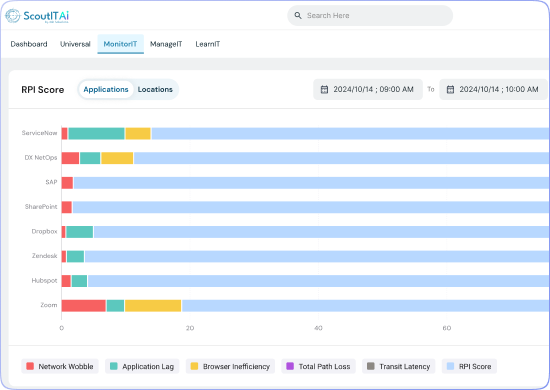Toggle the Browser Inefficiency legend item
This screenshot has height=390, width=550.
coord(230,366)
